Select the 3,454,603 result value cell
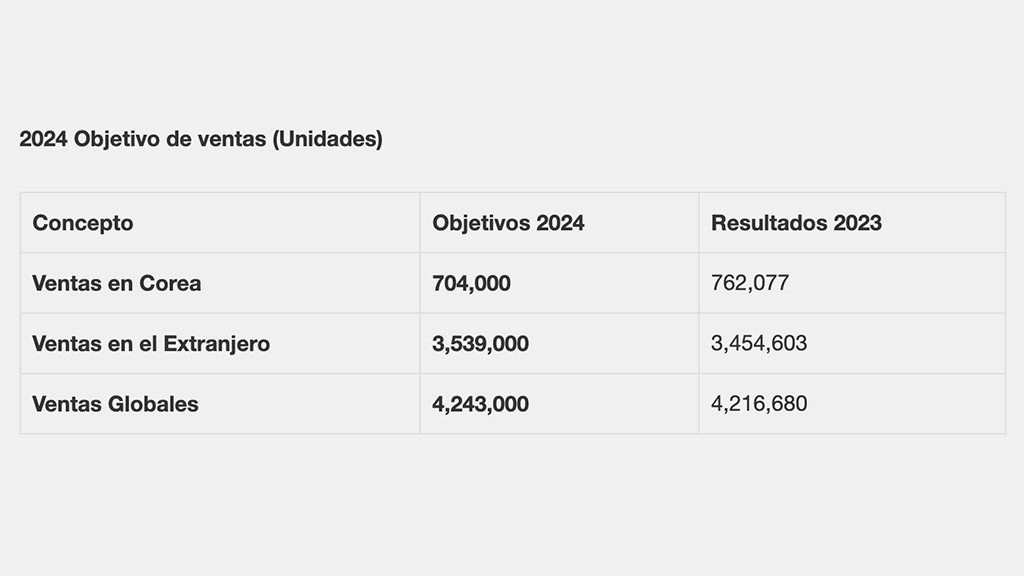1024x576 pixels. (852, 344)
